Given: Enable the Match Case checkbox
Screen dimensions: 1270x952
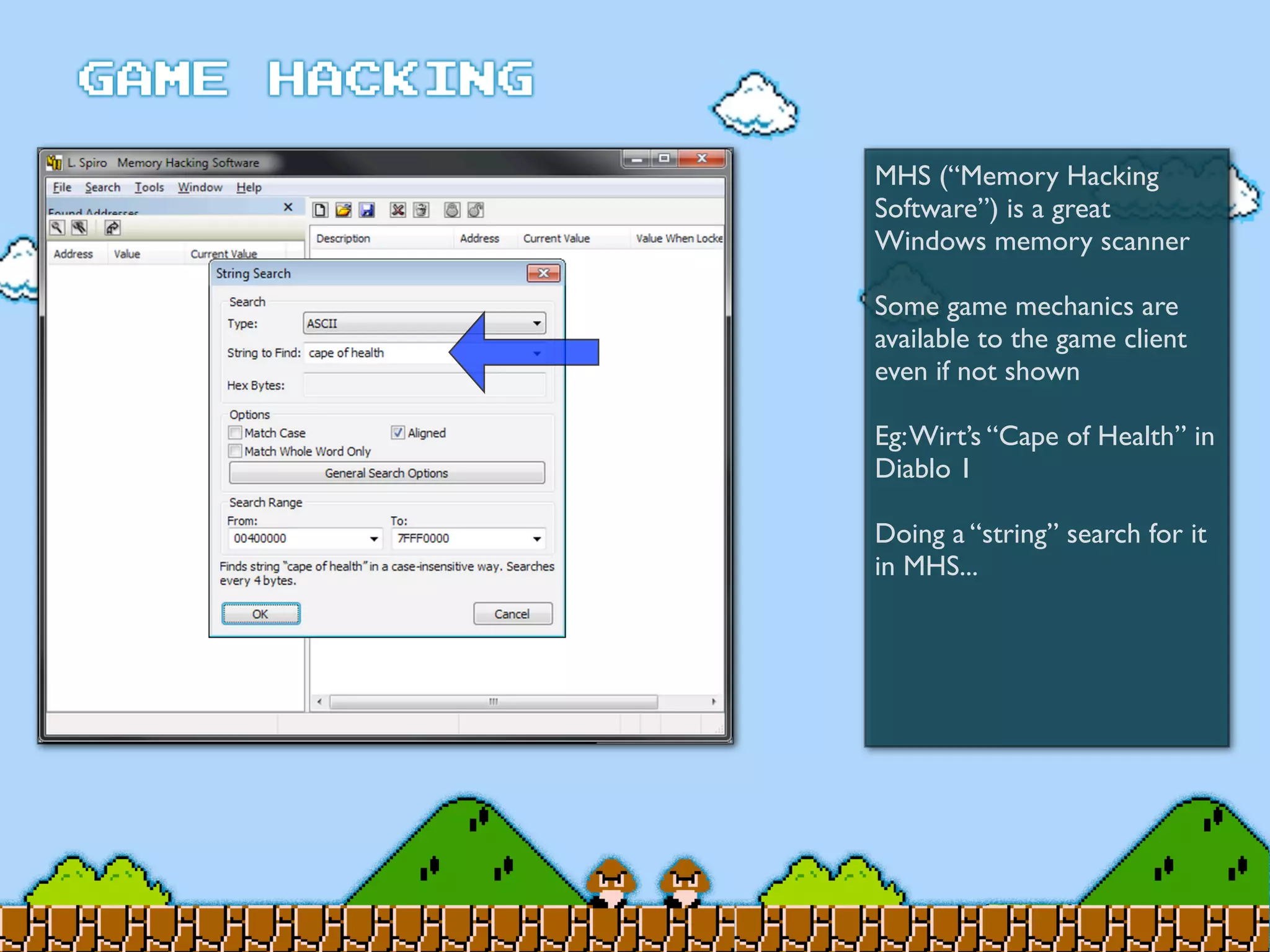Looking at the screenshot, I should point(235,433).
